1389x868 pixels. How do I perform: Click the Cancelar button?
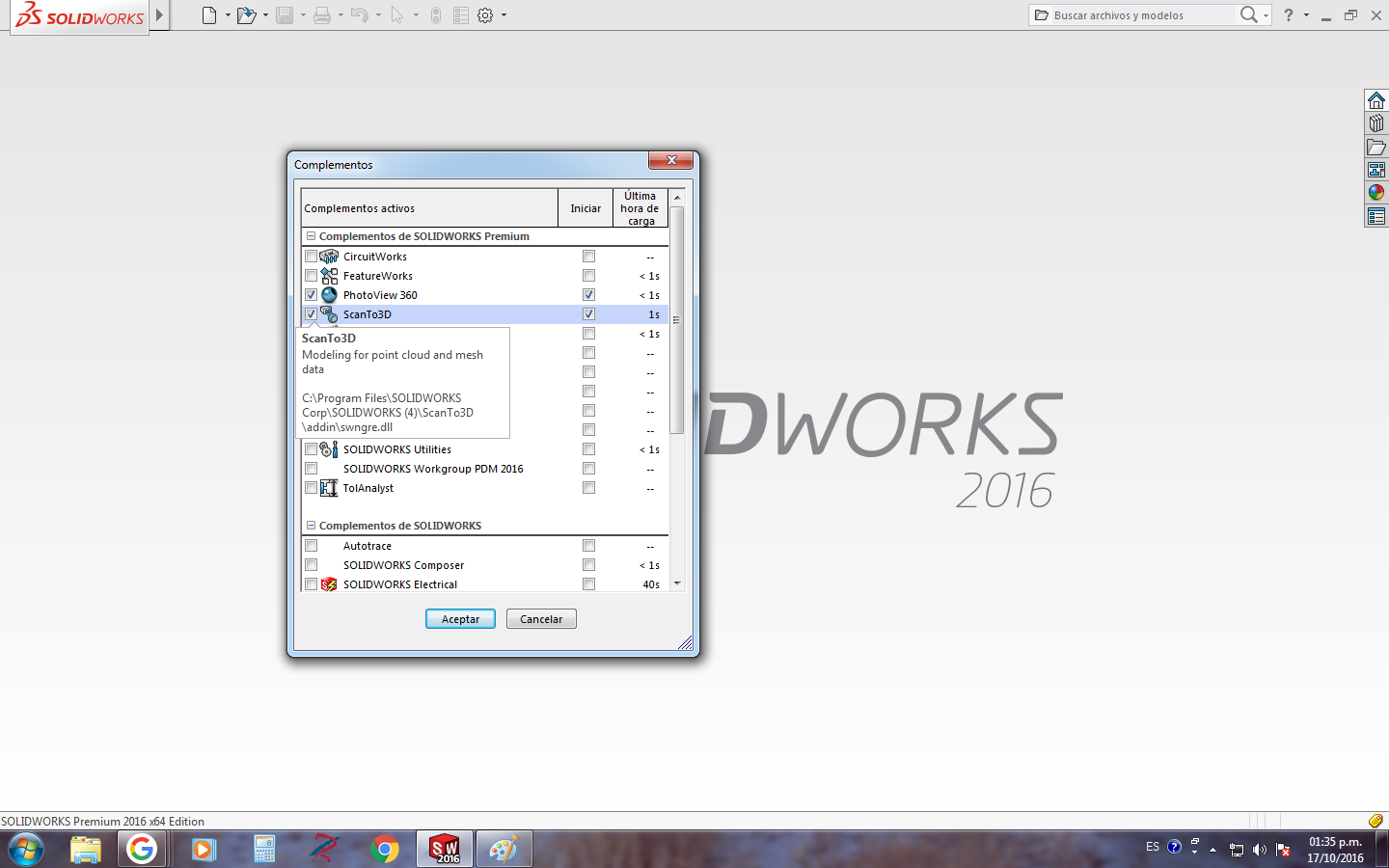pos(541,619)
